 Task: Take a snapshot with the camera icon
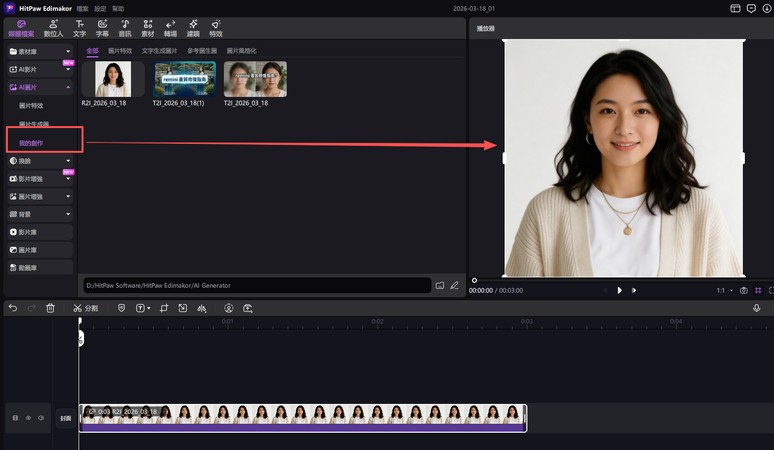point(743,290)
